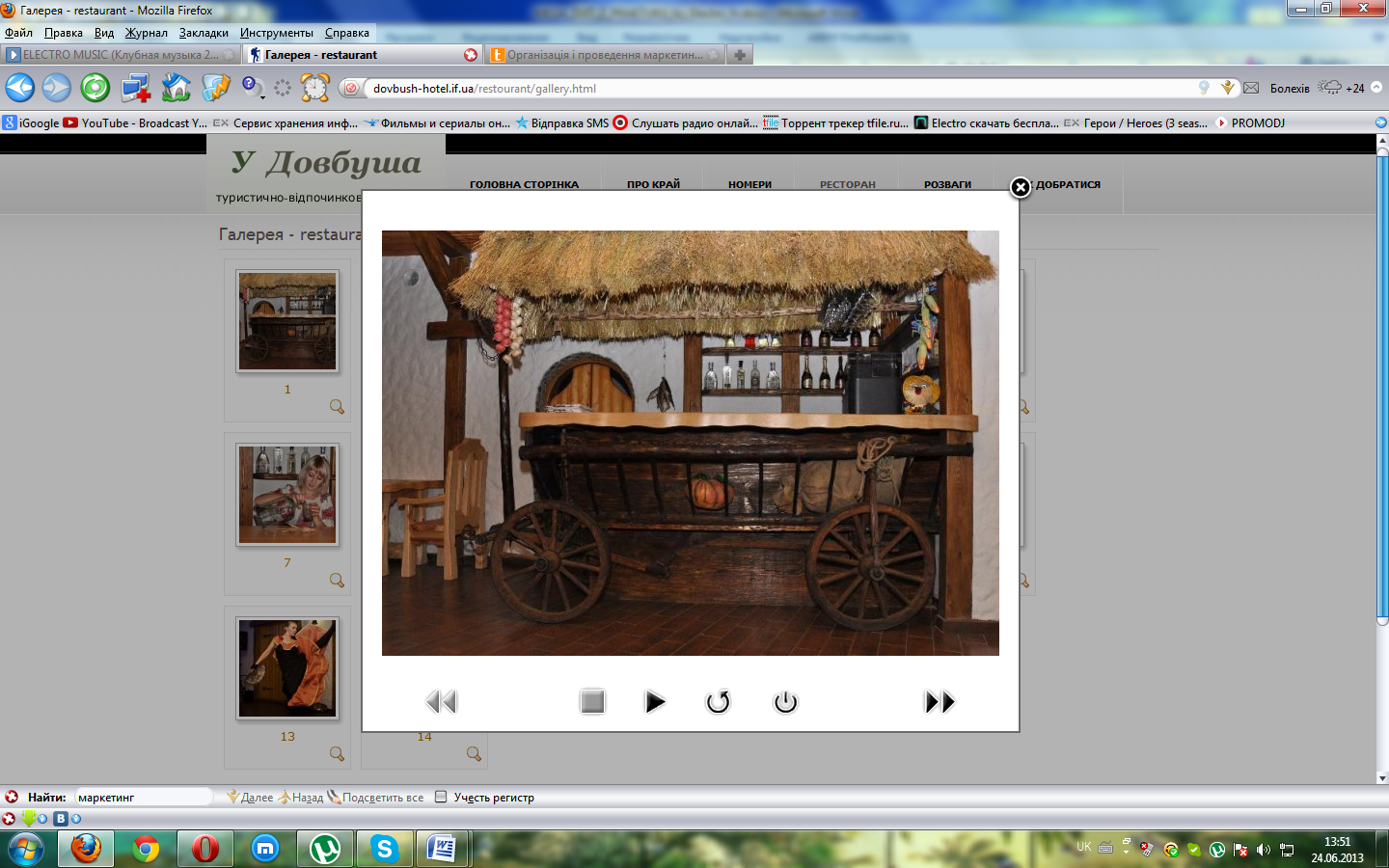Open the Правка menu
The width and height of the screenshot is (1389, 868).
point(64,33)
